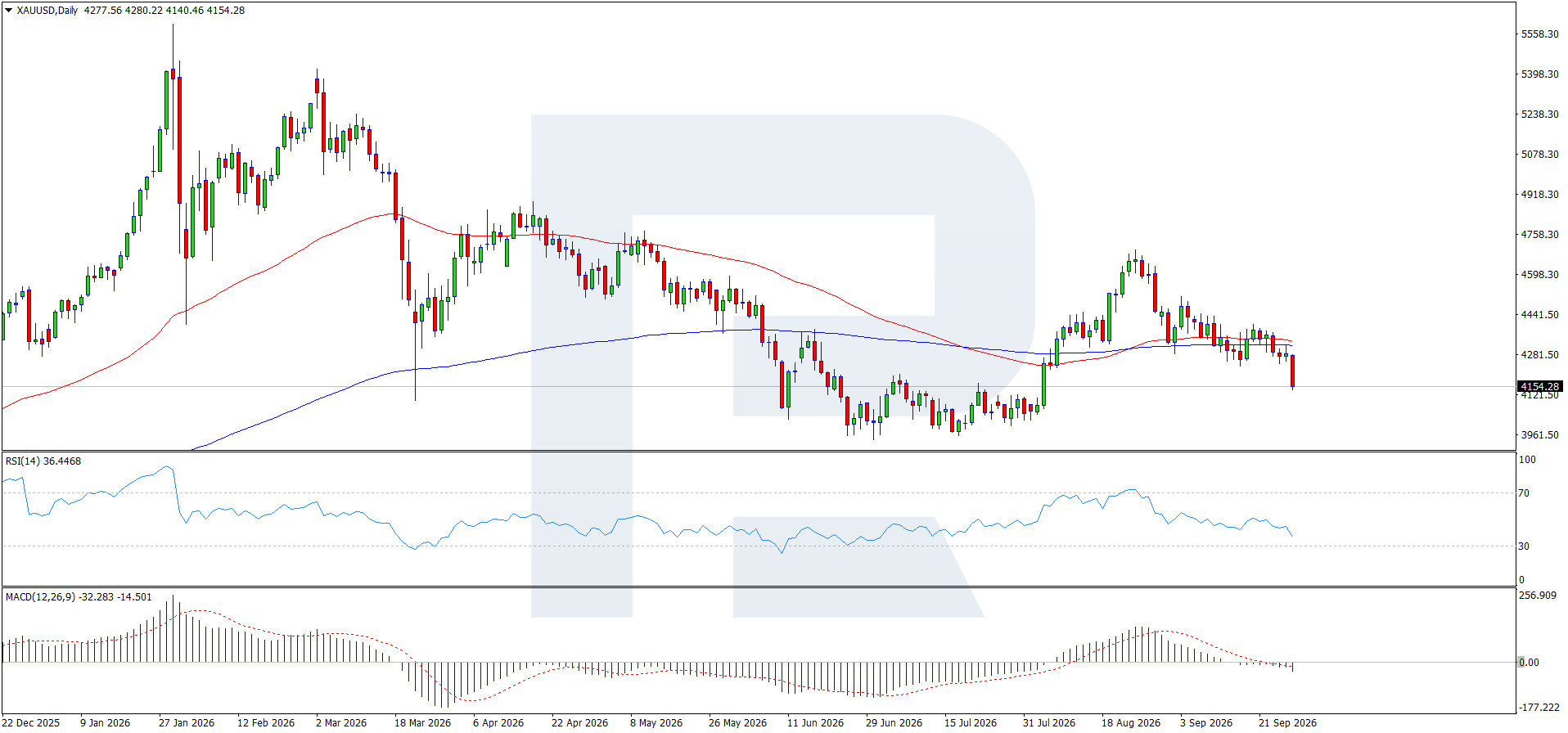Click the 4598.30 price axis label
This screenshot has height=733, width=1568.
[1539, 275]
